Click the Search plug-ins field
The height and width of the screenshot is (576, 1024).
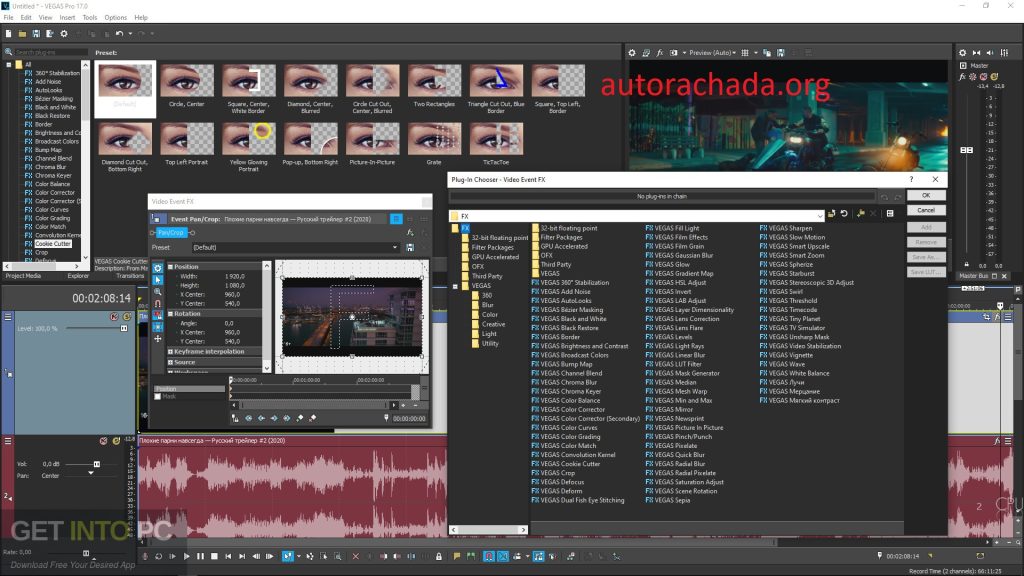[51, 52]
